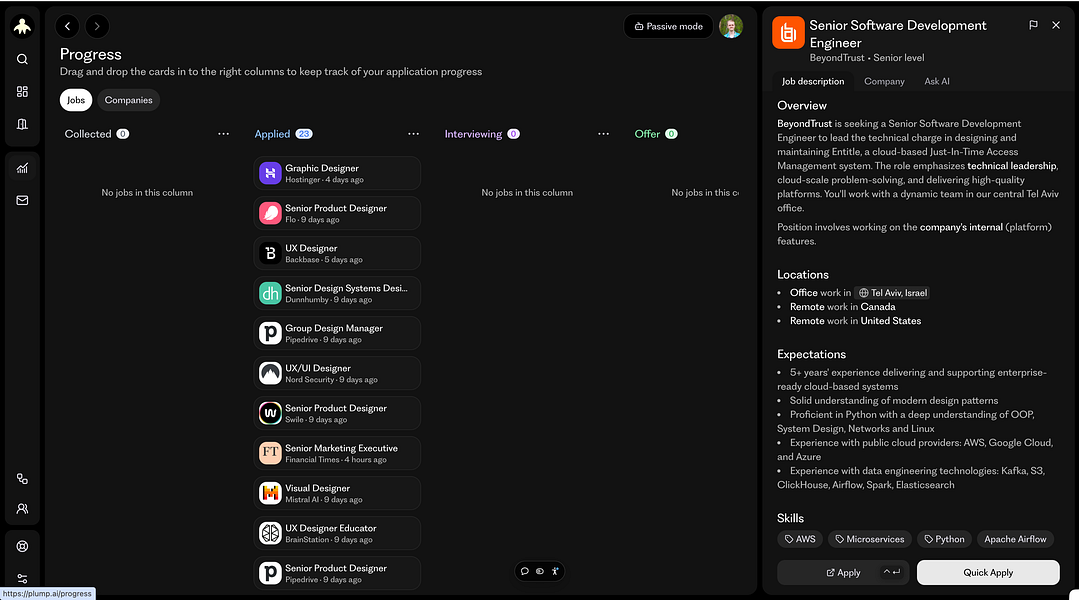
Task: Select the Job description tab
Action: (813, 81)
